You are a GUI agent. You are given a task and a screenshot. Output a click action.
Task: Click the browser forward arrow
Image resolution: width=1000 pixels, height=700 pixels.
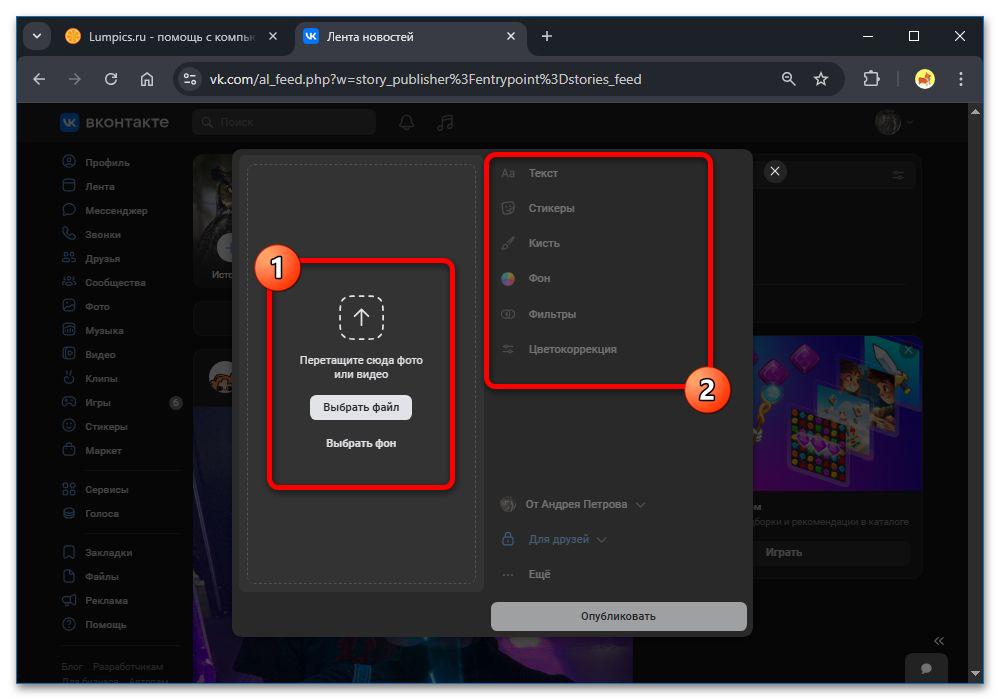tap(75, 79)
